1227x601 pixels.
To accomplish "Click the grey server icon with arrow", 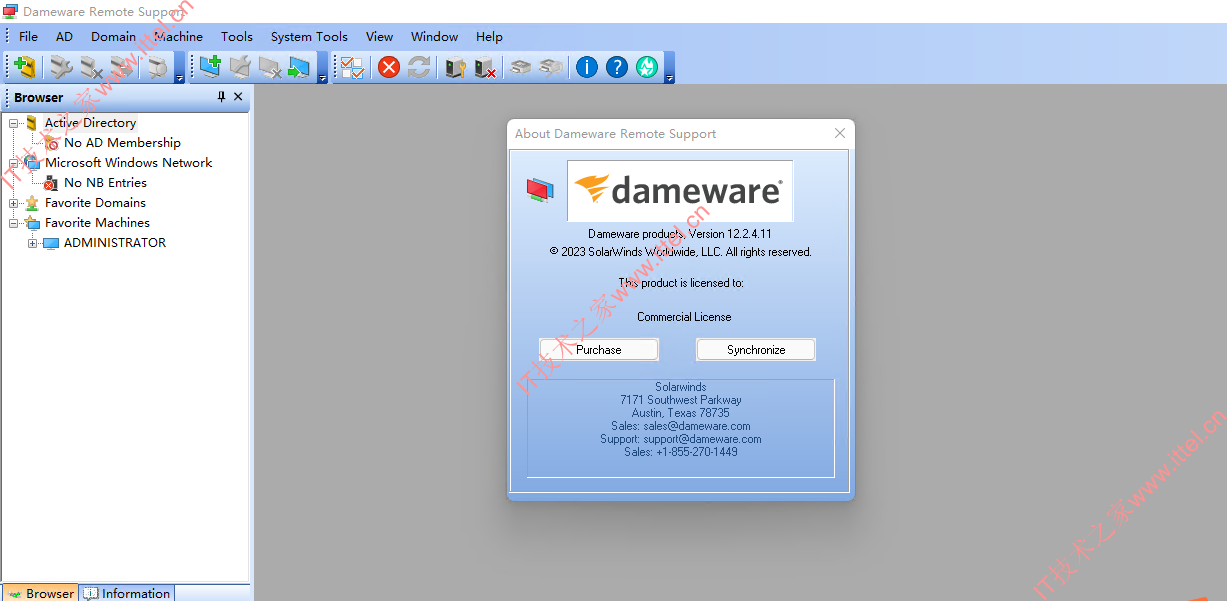I will [122, 67].
